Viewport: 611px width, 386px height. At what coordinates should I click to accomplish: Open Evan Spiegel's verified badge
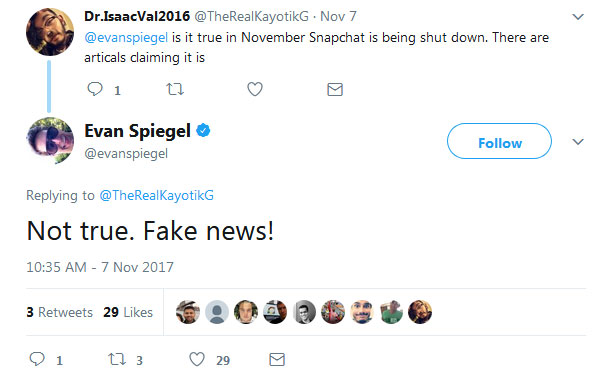tap(203, 130)
